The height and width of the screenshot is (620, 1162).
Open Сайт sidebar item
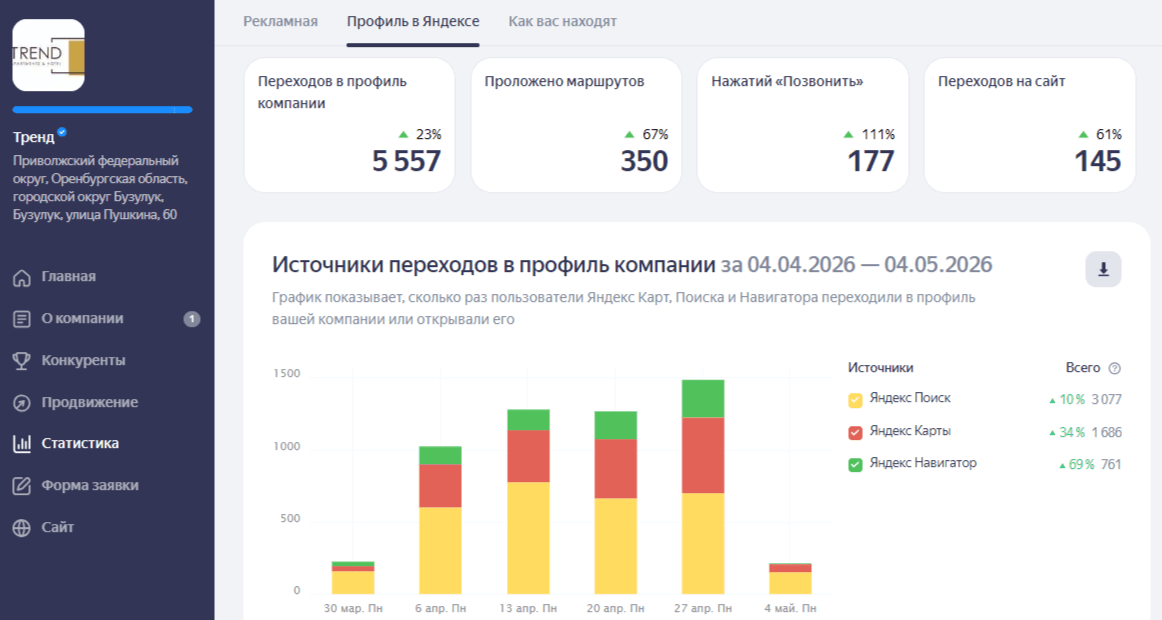point(58,527)
